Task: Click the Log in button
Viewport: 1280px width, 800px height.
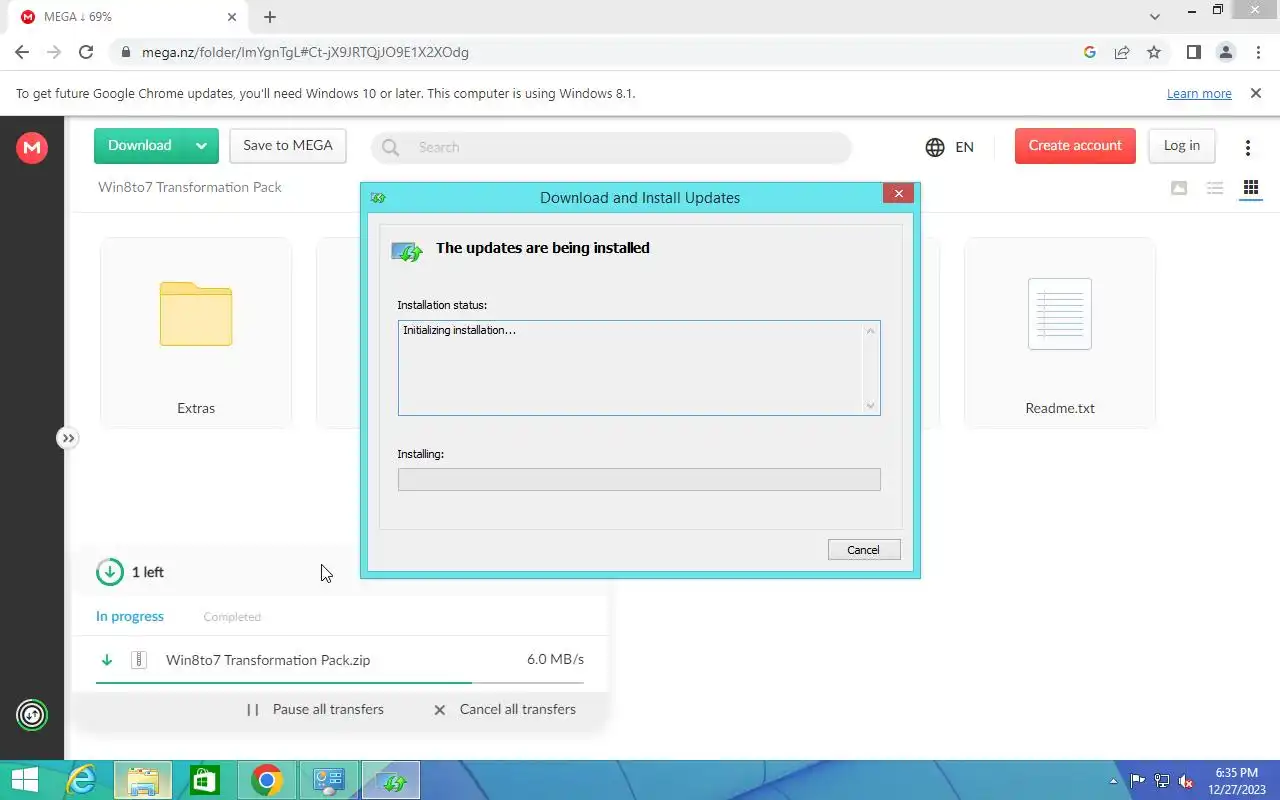Action: point(1181,146)
